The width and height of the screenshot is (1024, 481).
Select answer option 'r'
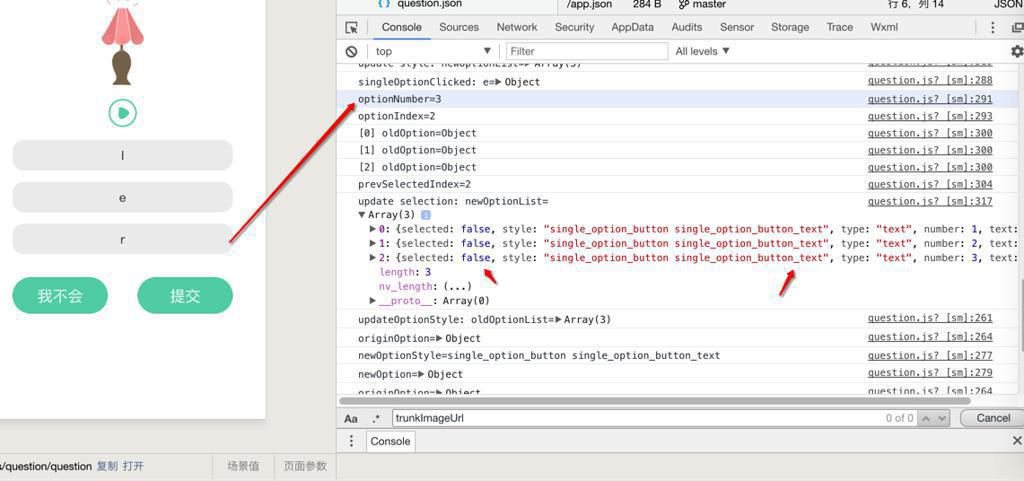pos(123,240)
